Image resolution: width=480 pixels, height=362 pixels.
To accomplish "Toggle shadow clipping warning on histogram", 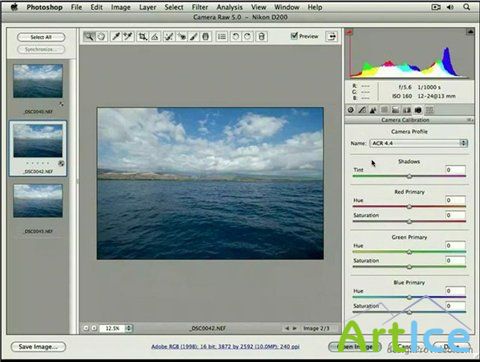I will (x=349, y=32).
